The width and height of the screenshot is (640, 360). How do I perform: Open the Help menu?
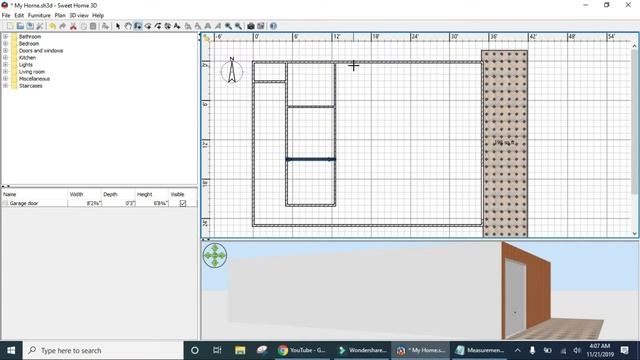pyautogui.click(x=98, y=16)
